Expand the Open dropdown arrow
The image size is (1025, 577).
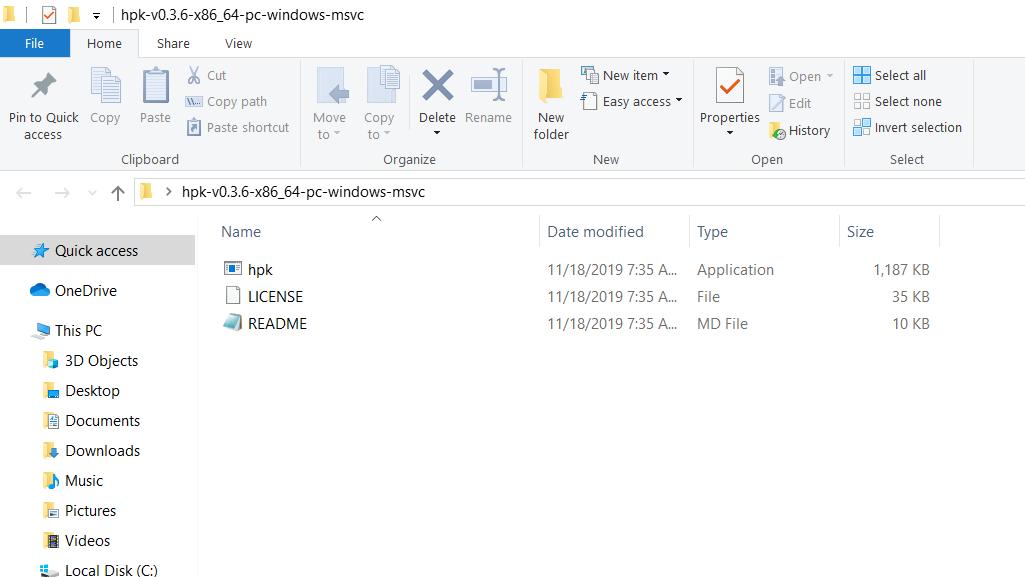(830, 76)
